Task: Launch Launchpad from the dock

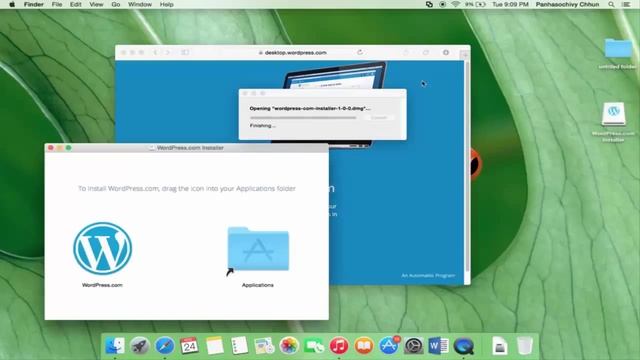Action: point(140,346)
